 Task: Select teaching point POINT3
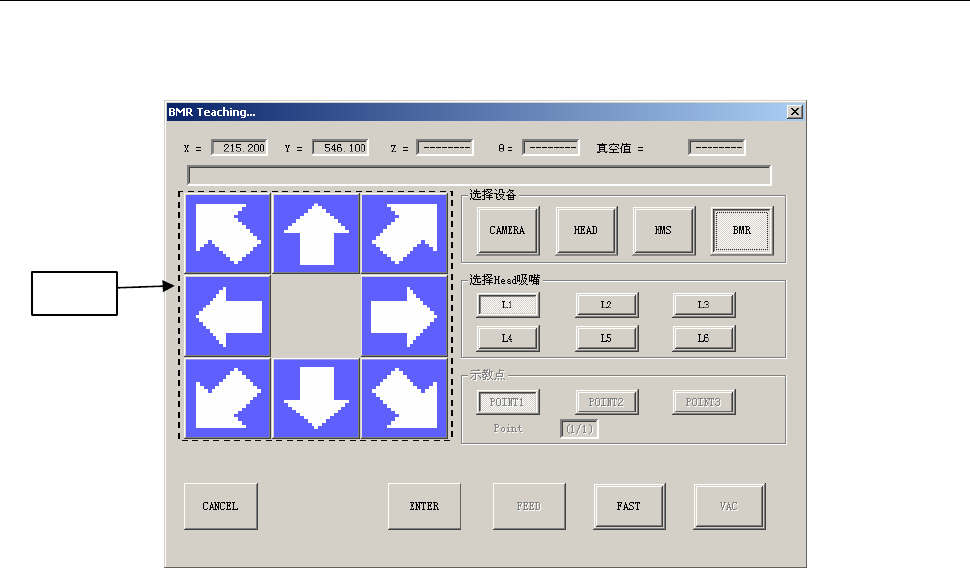click(704, 402)
